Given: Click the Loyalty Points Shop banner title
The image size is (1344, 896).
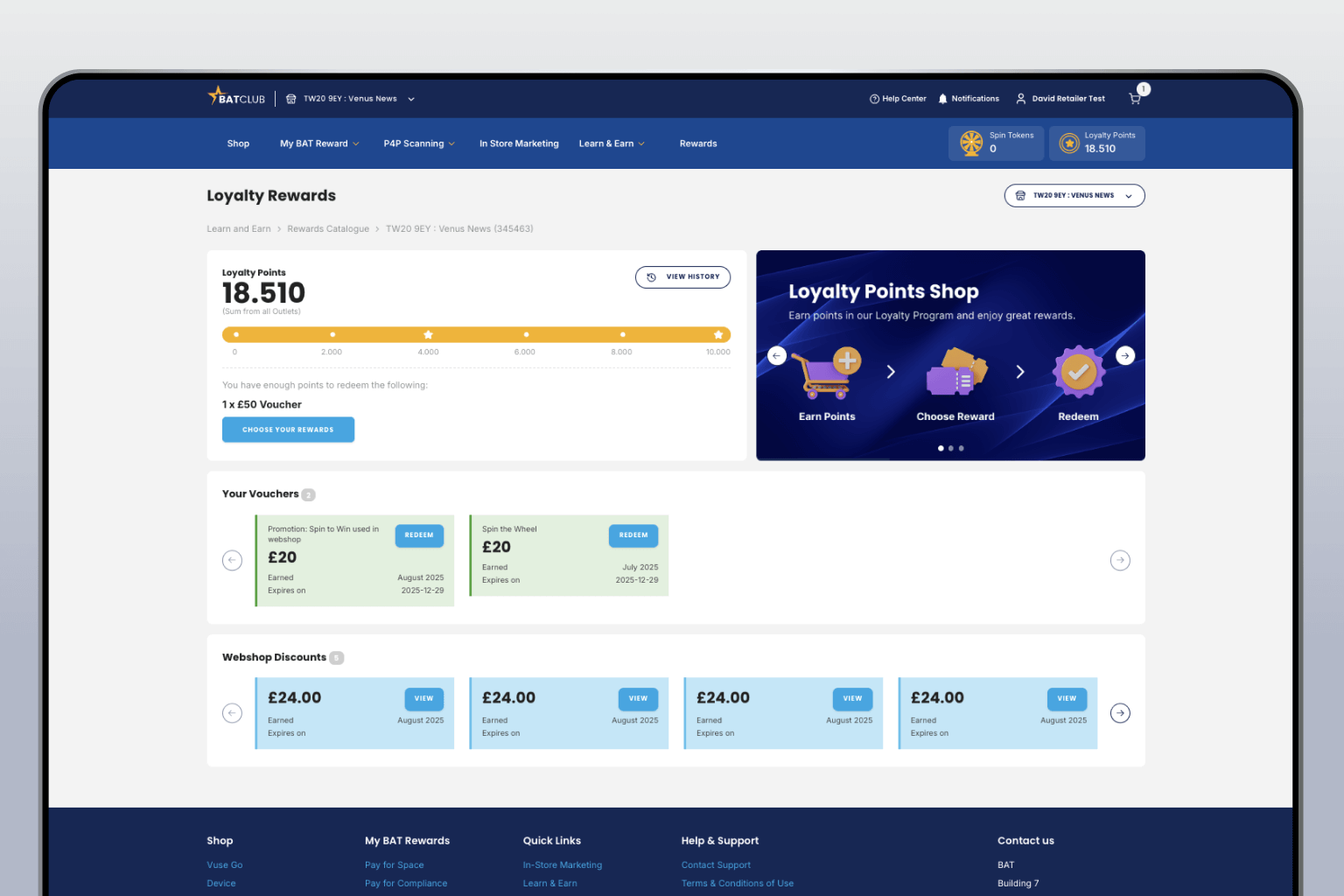Looking at the screenshot, I should pos(884,291).
